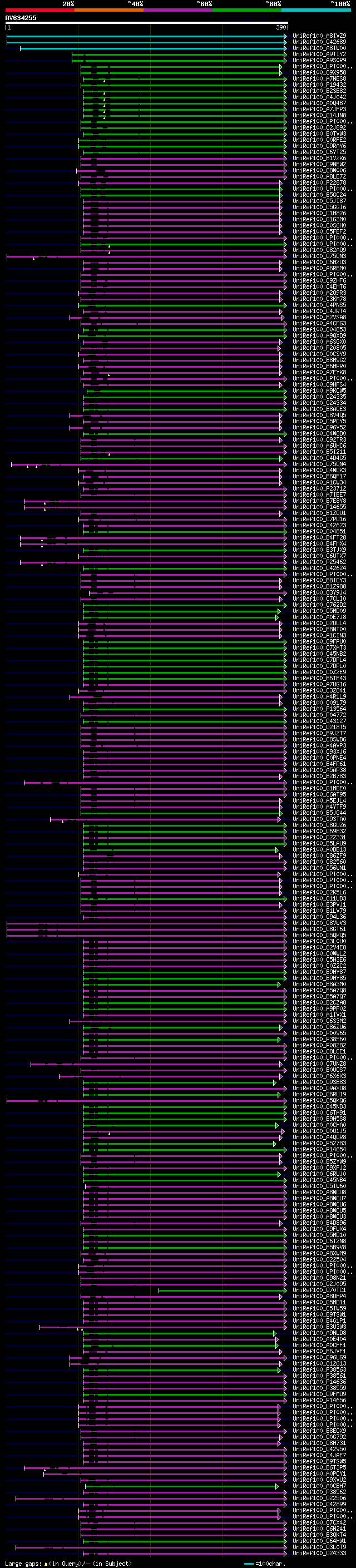356x1568 pixels.
Task: Select hit label UniRef100_Q762D2
Action: pos(319,605)
